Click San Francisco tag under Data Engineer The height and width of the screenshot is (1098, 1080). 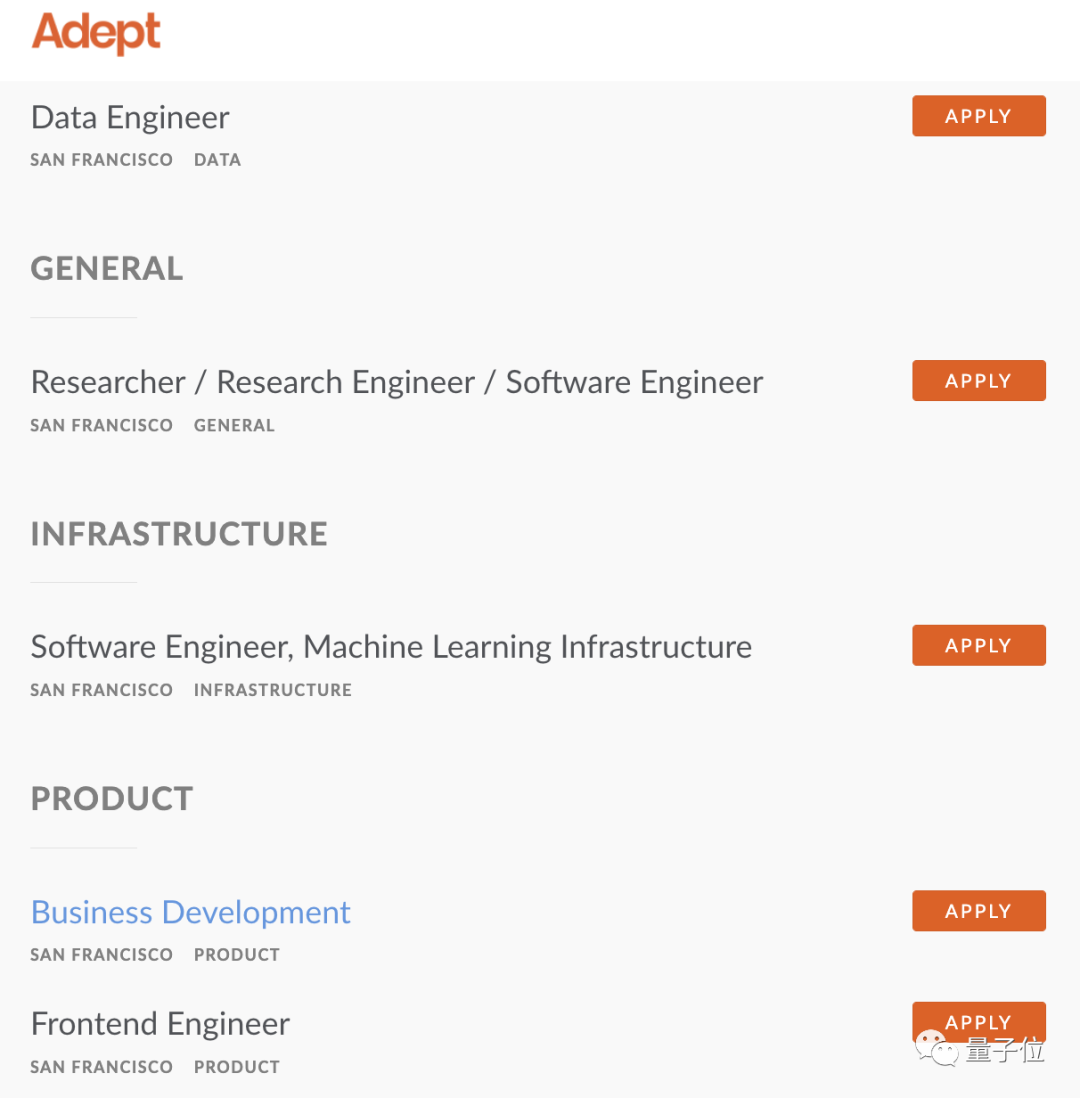tap(101, 160)
